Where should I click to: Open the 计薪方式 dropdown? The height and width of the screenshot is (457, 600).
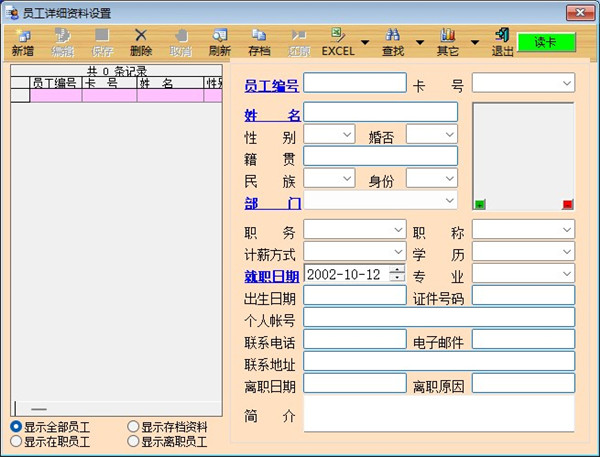pyautogui.click(x=355, y=251)
